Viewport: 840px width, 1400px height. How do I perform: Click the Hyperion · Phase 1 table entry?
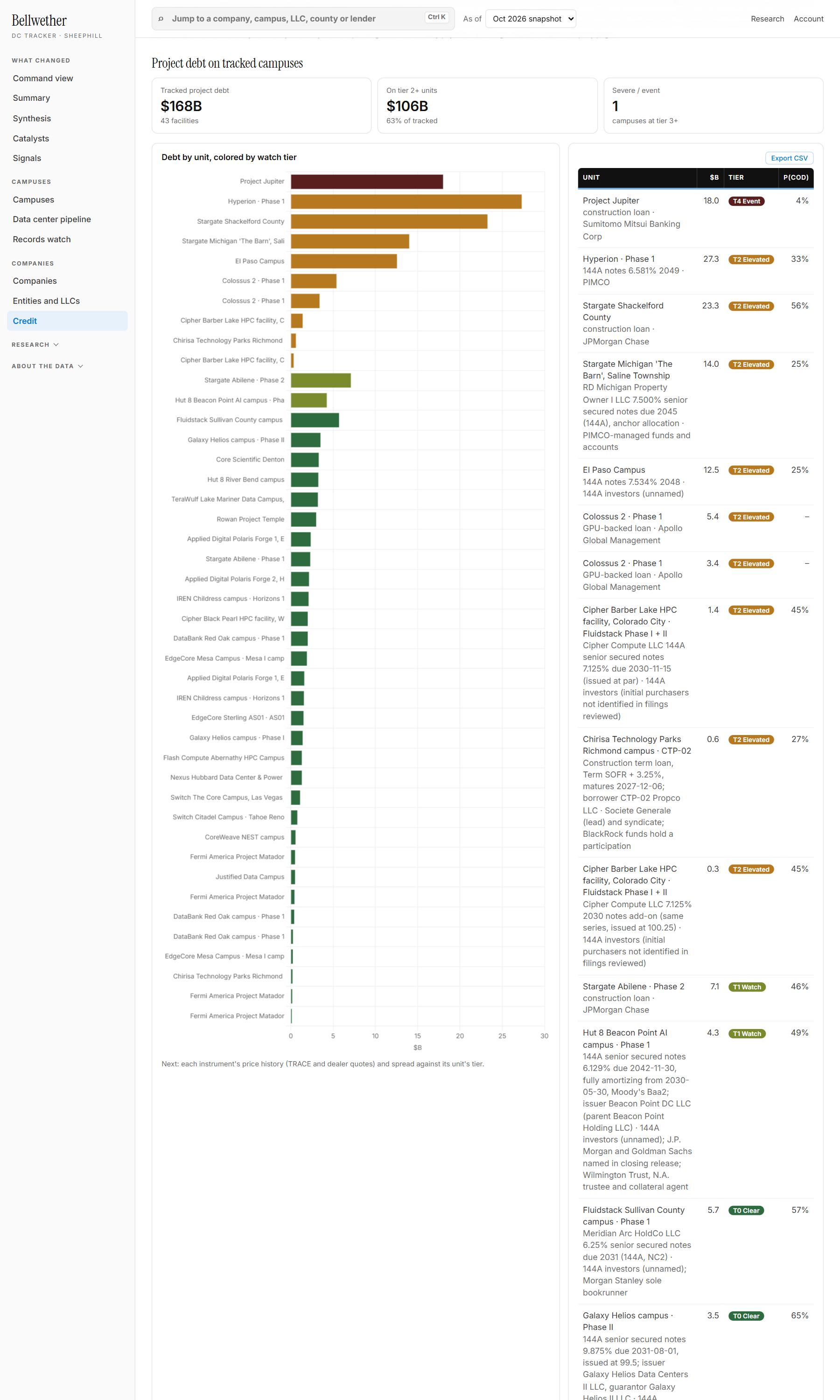(619, 259)
